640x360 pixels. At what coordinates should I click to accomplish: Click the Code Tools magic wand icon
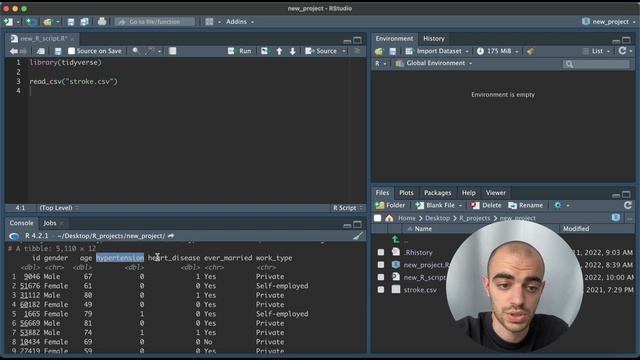click(x=150, y=51)
